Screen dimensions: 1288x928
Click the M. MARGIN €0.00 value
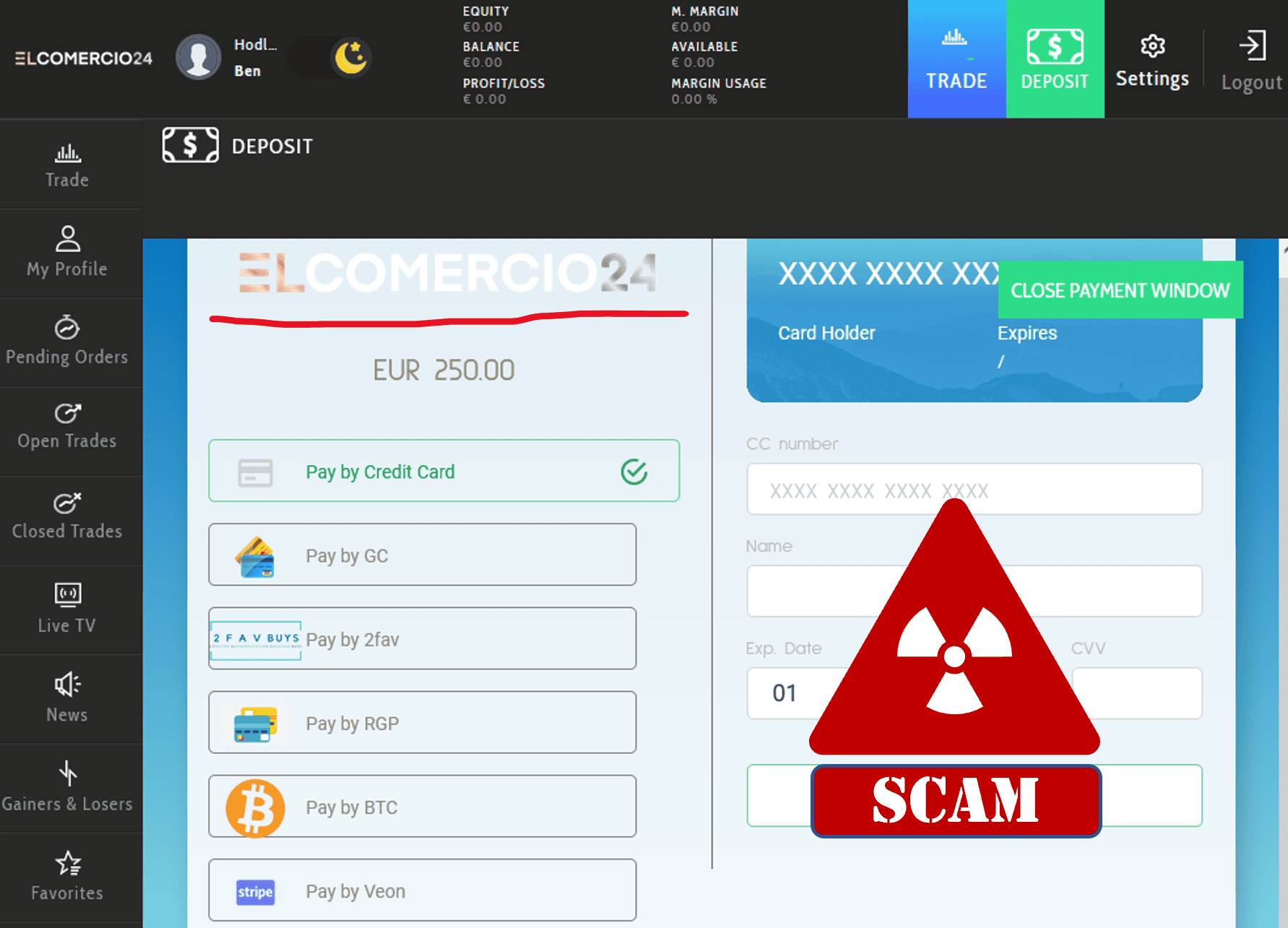(x=691, y=27)
